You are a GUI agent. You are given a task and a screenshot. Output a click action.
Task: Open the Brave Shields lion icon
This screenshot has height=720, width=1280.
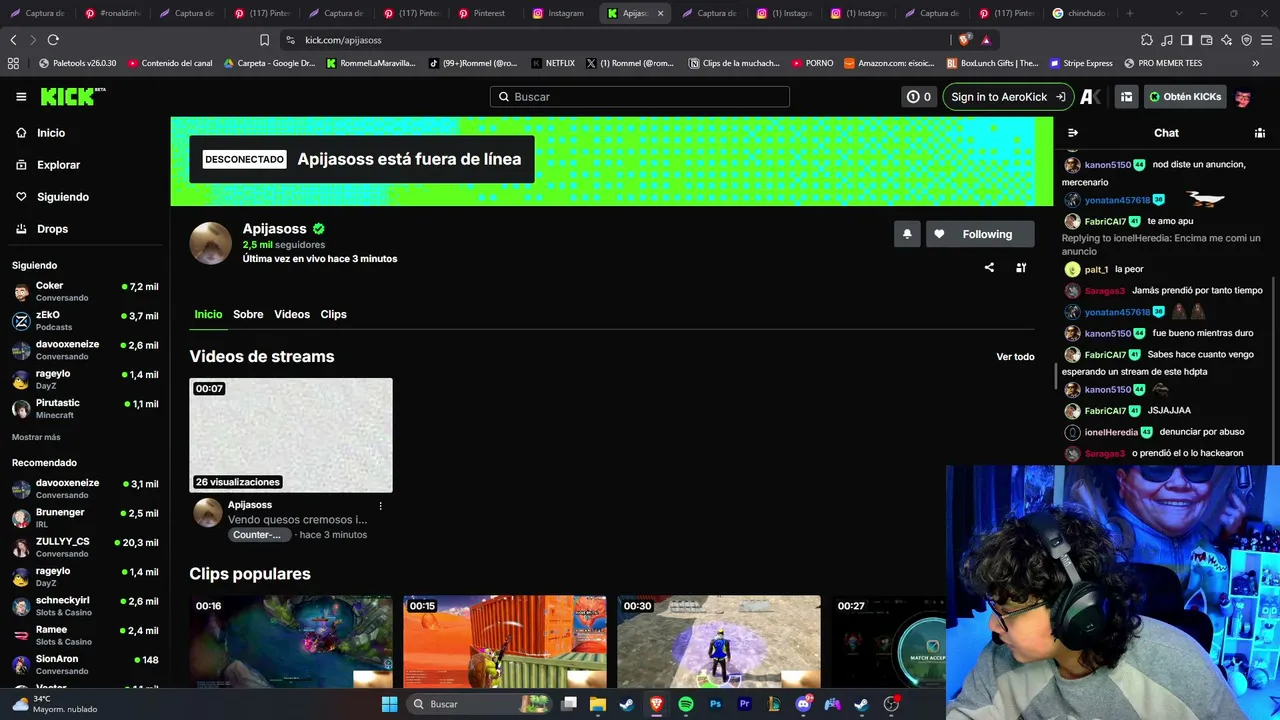[x=964, y=40]
